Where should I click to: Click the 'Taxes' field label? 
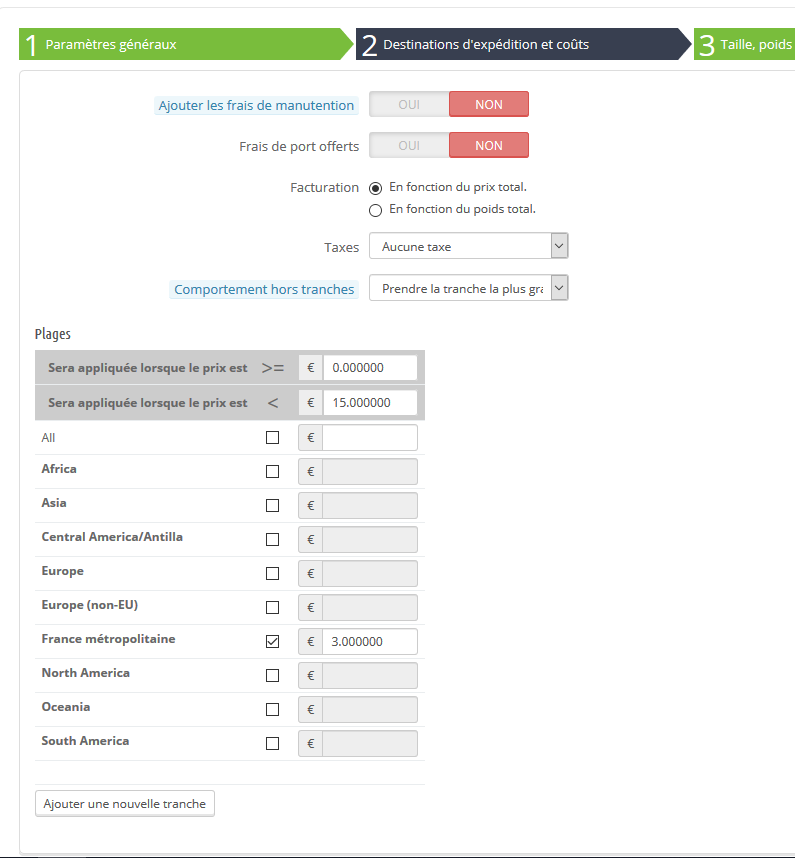pyautogui.click(x=341, y=247)
